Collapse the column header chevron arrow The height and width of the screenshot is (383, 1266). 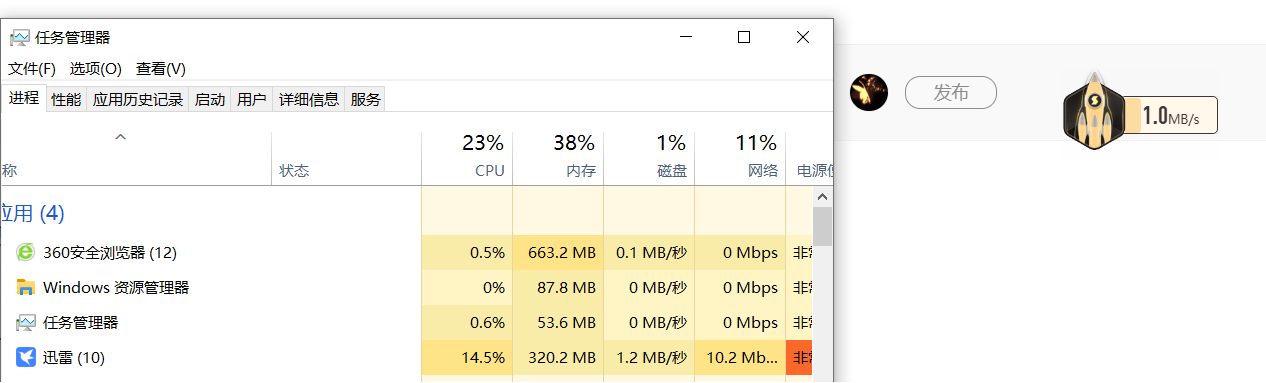click(120, 137)
